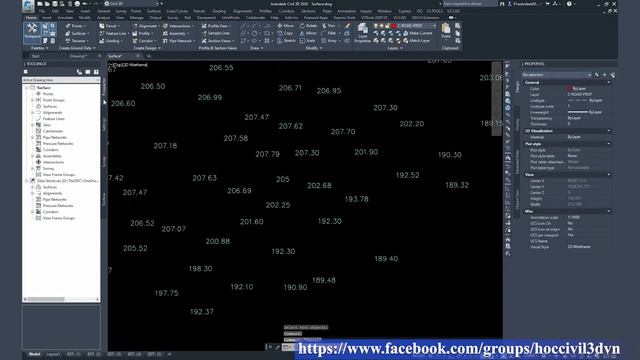Screen dimensions: 640x360
Task: Select Feature Lines in Toolspace tree
Action: pyautogui.click(x=53, y=119)
